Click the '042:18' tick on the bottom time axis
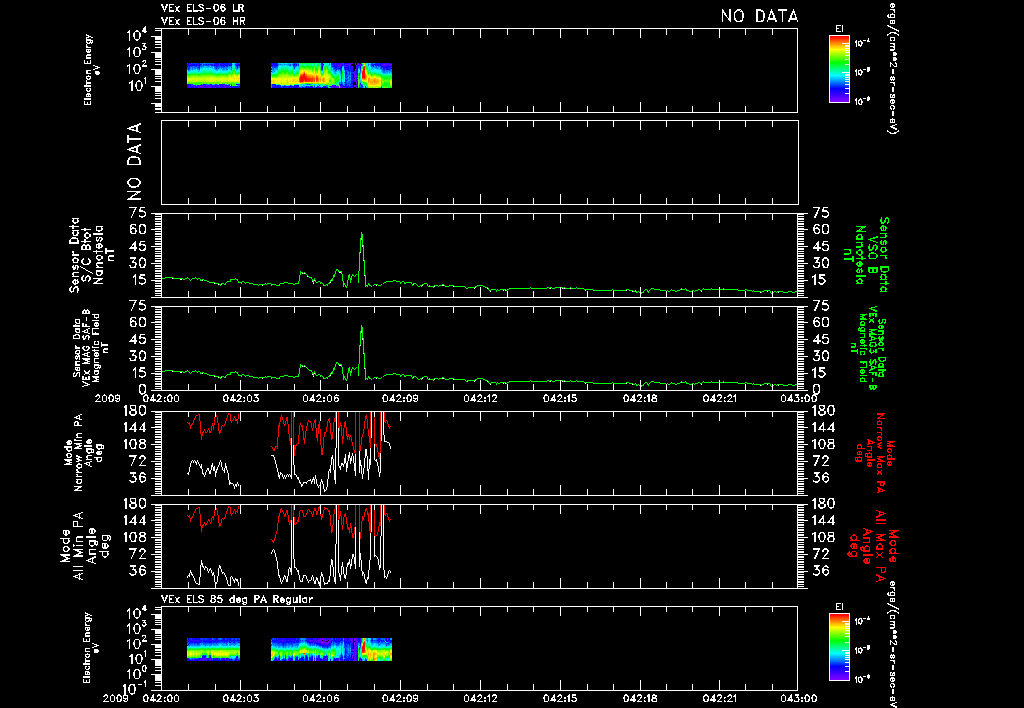Screen dimensions: 1024x708 pyautogui.click(x=641, y=698)
